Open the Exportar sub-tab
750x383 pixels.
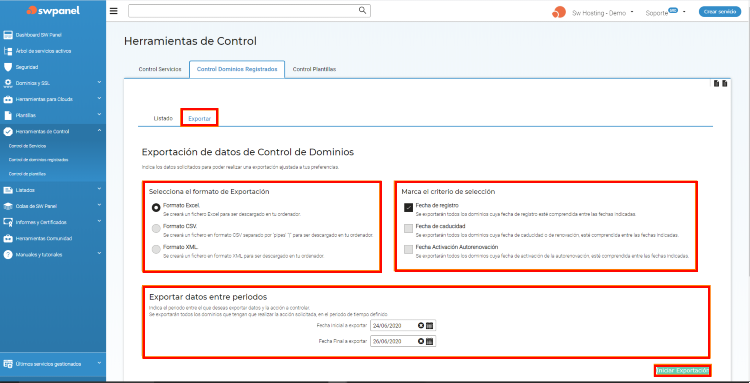(x=199, y=118)
